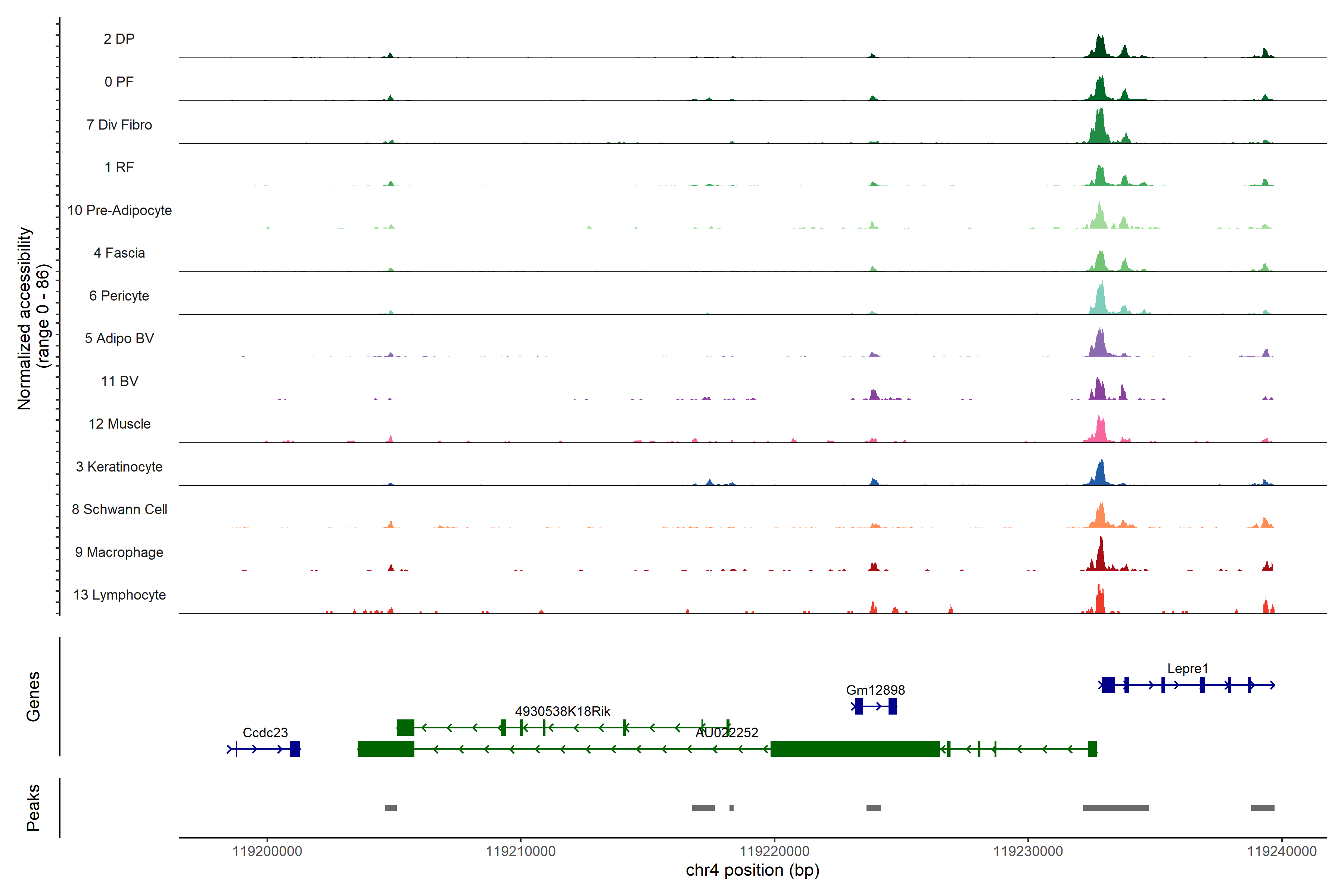Select the 4930538K18Rik gene label
1344x896 pixels.
pyautogui.click(x=562, y=712)
